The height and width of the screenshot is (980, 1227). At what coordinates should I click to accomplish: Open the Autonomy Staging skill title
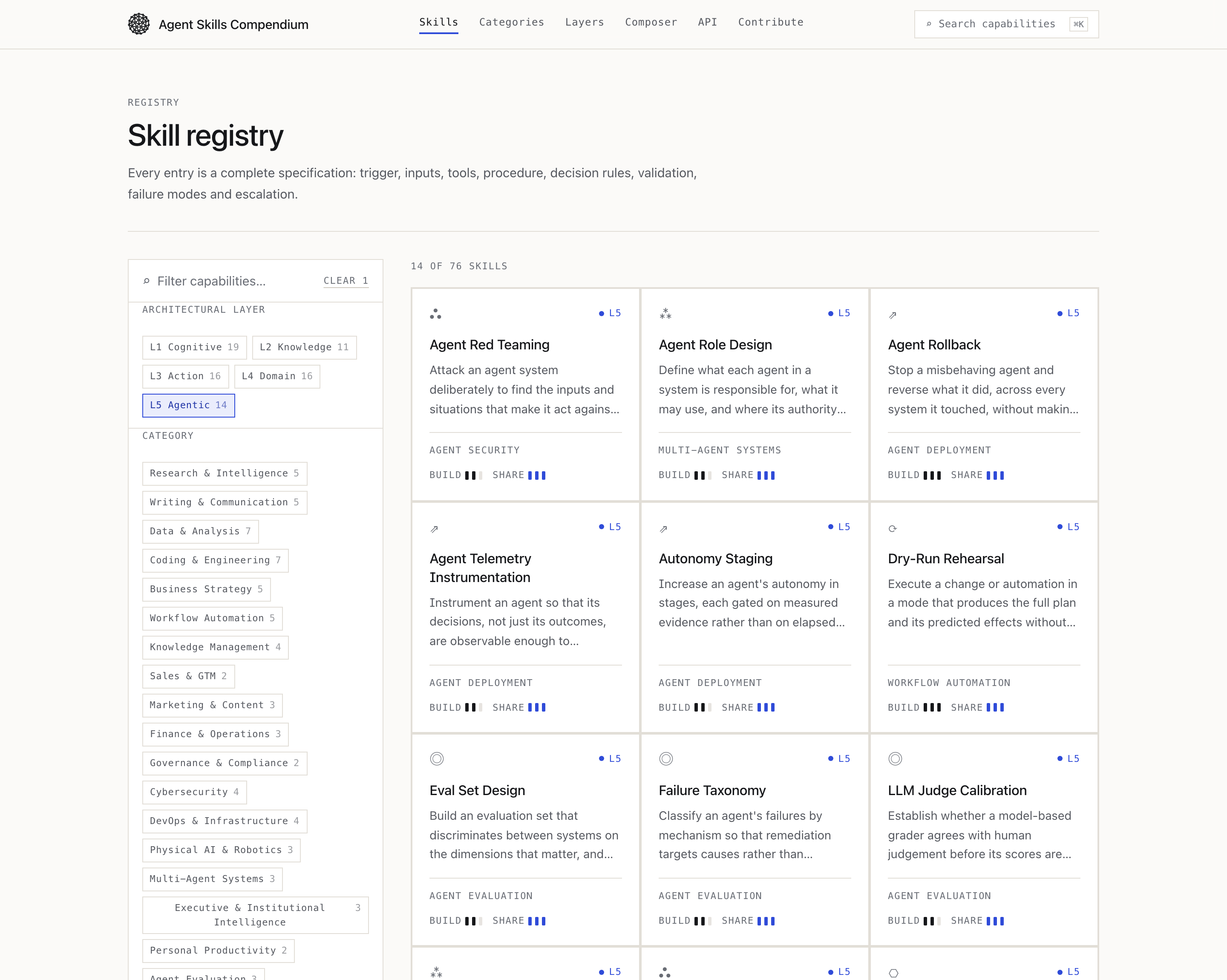coord(715,559)
